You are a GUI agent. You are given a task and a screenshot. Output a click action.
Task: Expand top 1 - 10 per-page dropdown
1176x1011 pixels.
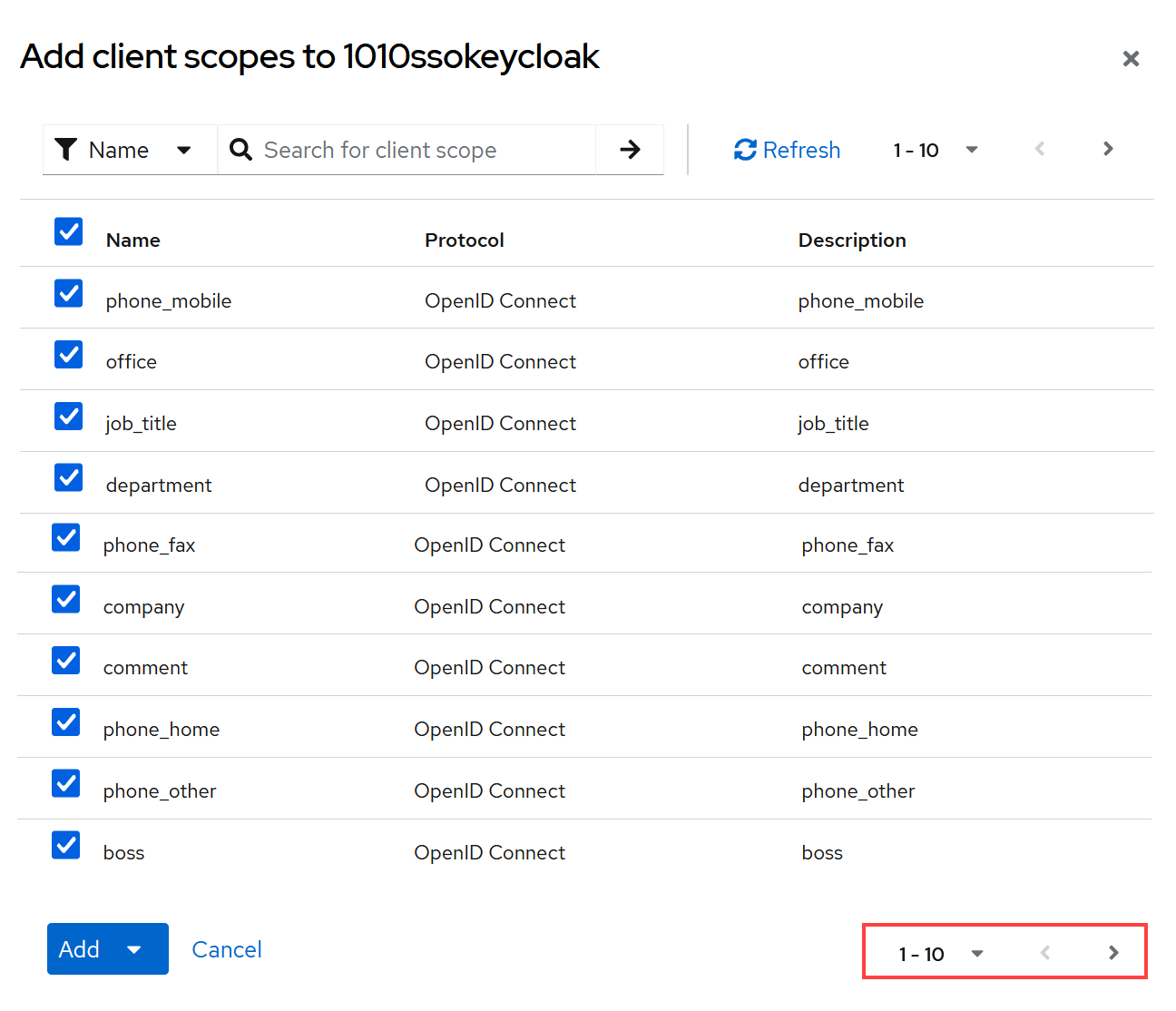936,150
